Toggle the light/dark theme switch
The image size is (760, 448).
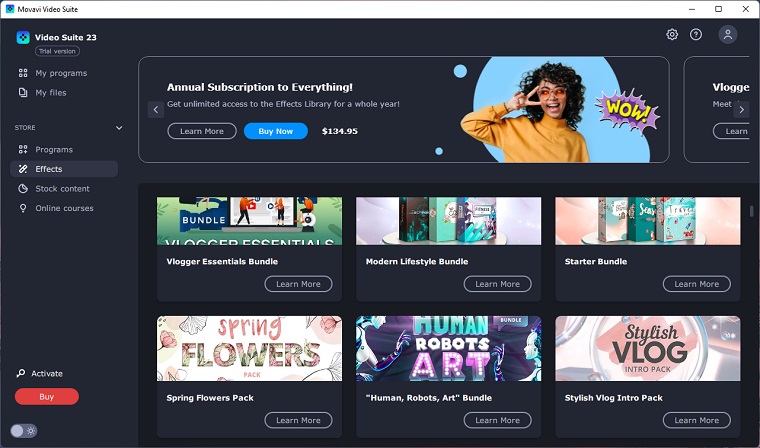tap(24, 431)
